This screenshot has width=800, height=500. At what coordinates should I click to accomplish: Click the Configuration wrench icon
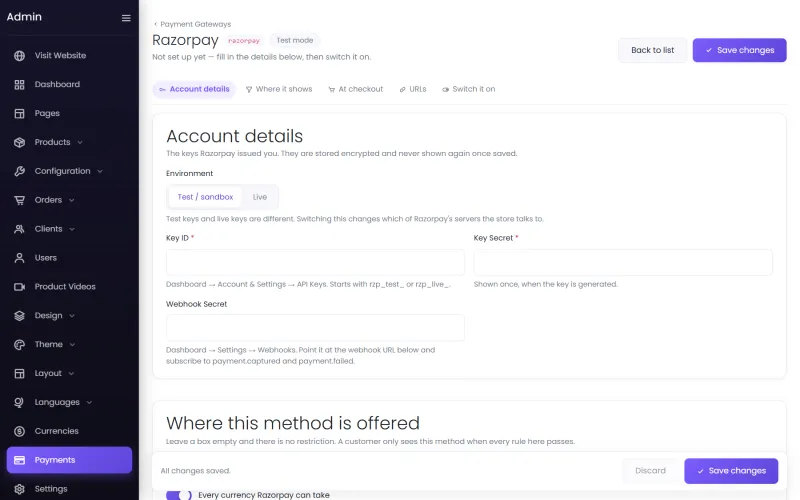[x=19, y=171]
